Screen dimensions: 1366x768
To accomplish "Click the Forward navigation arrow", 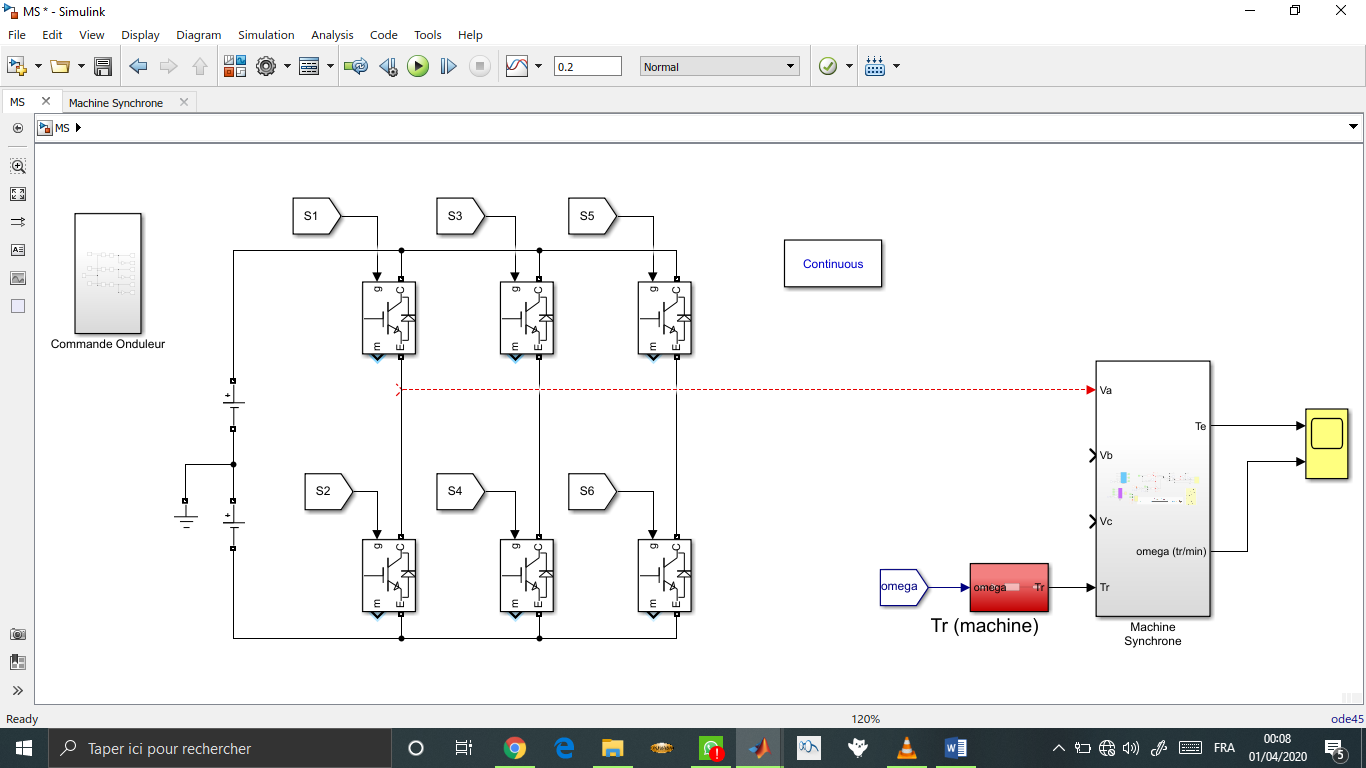I will (x=169, y=67).
